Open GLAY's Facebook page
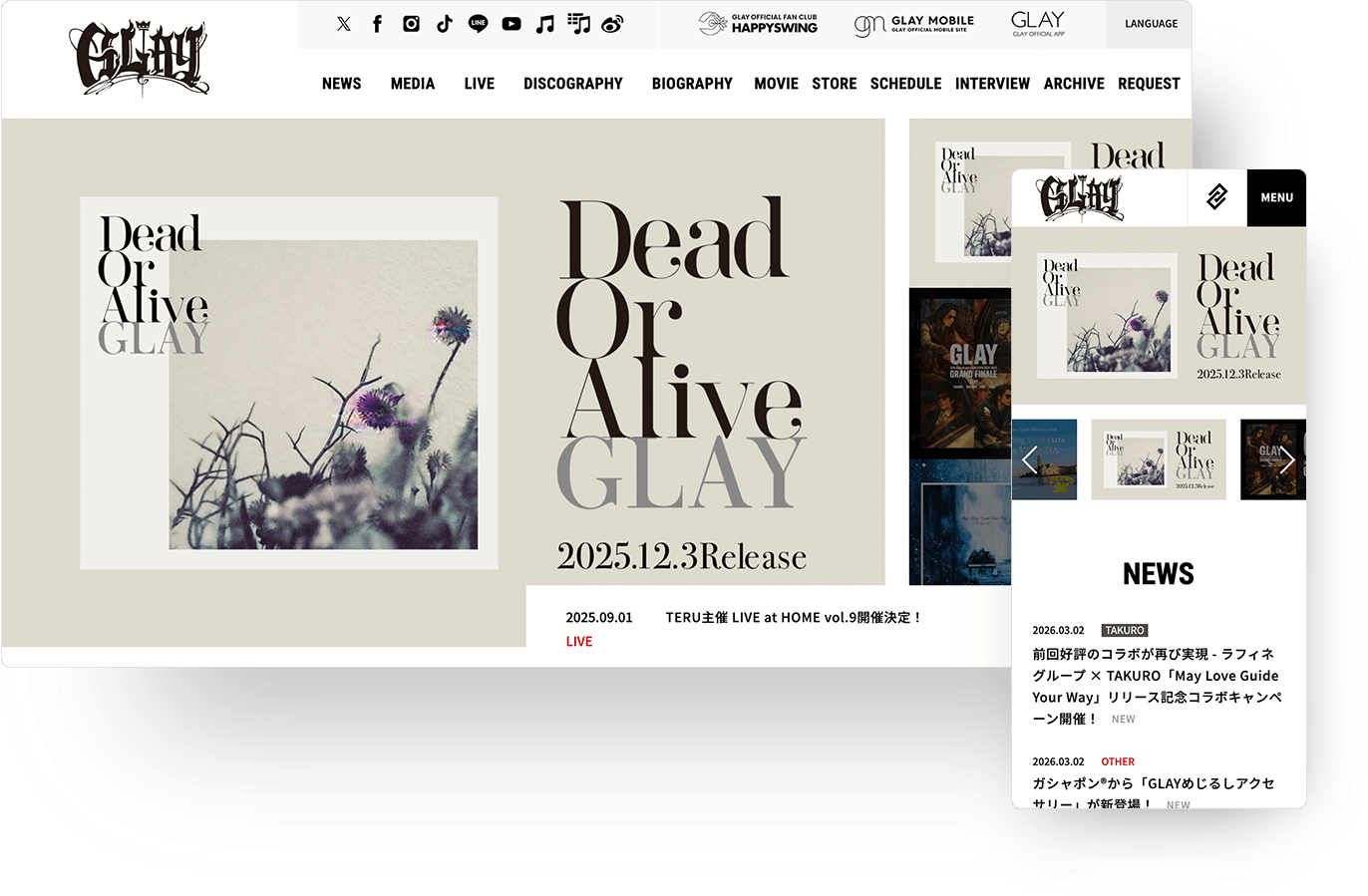The width and height of the screenshot is (1368, 896). coord(377,23)
